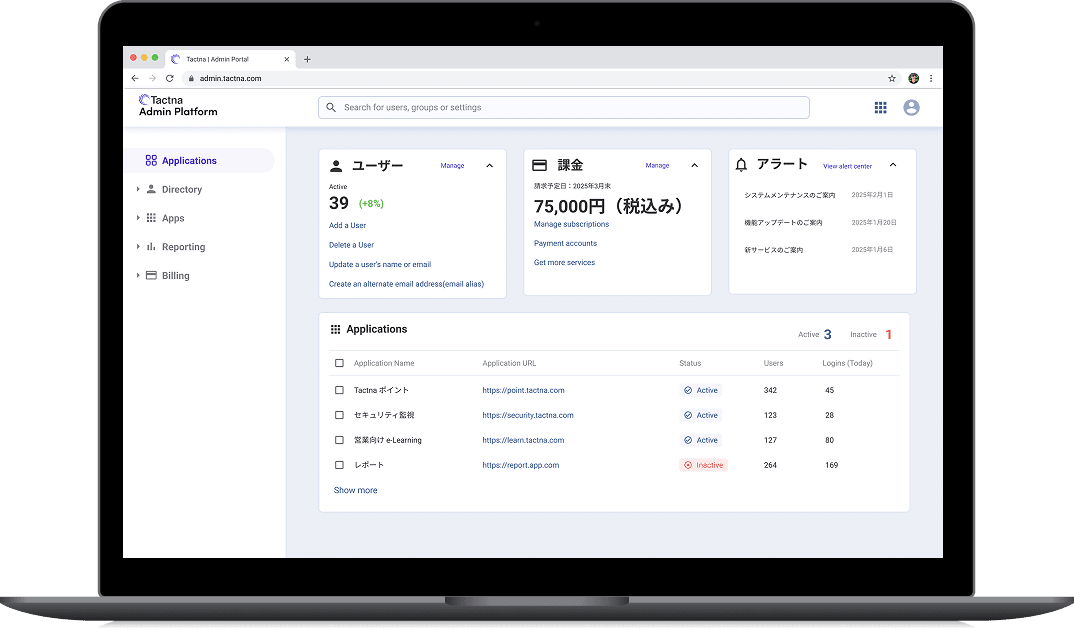Image resolution: width=1074 pixels, height=629 pixels.
Task: Expand the Apps tree arrow
Action: tap(138, 218)
